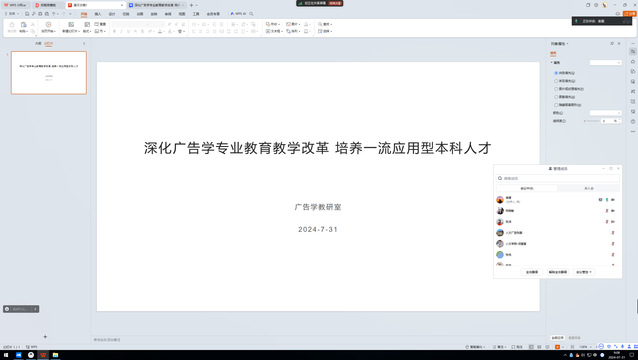
Task: Select the 图片或纹理填充 radio button
Action: pyautogui.click(x=556, y=89)
